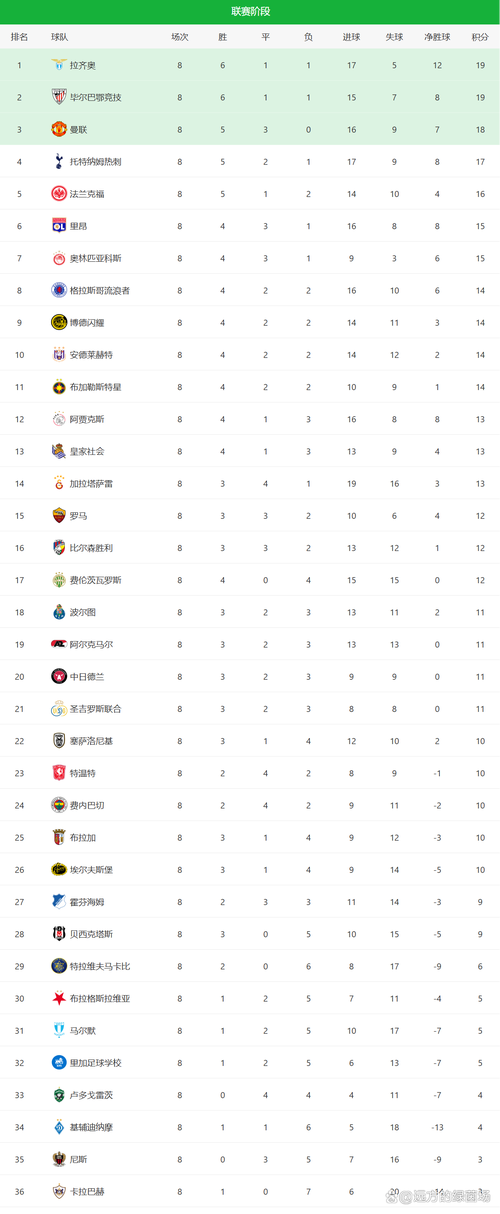Select the Fenerbahce badge icon

(58, 805)
